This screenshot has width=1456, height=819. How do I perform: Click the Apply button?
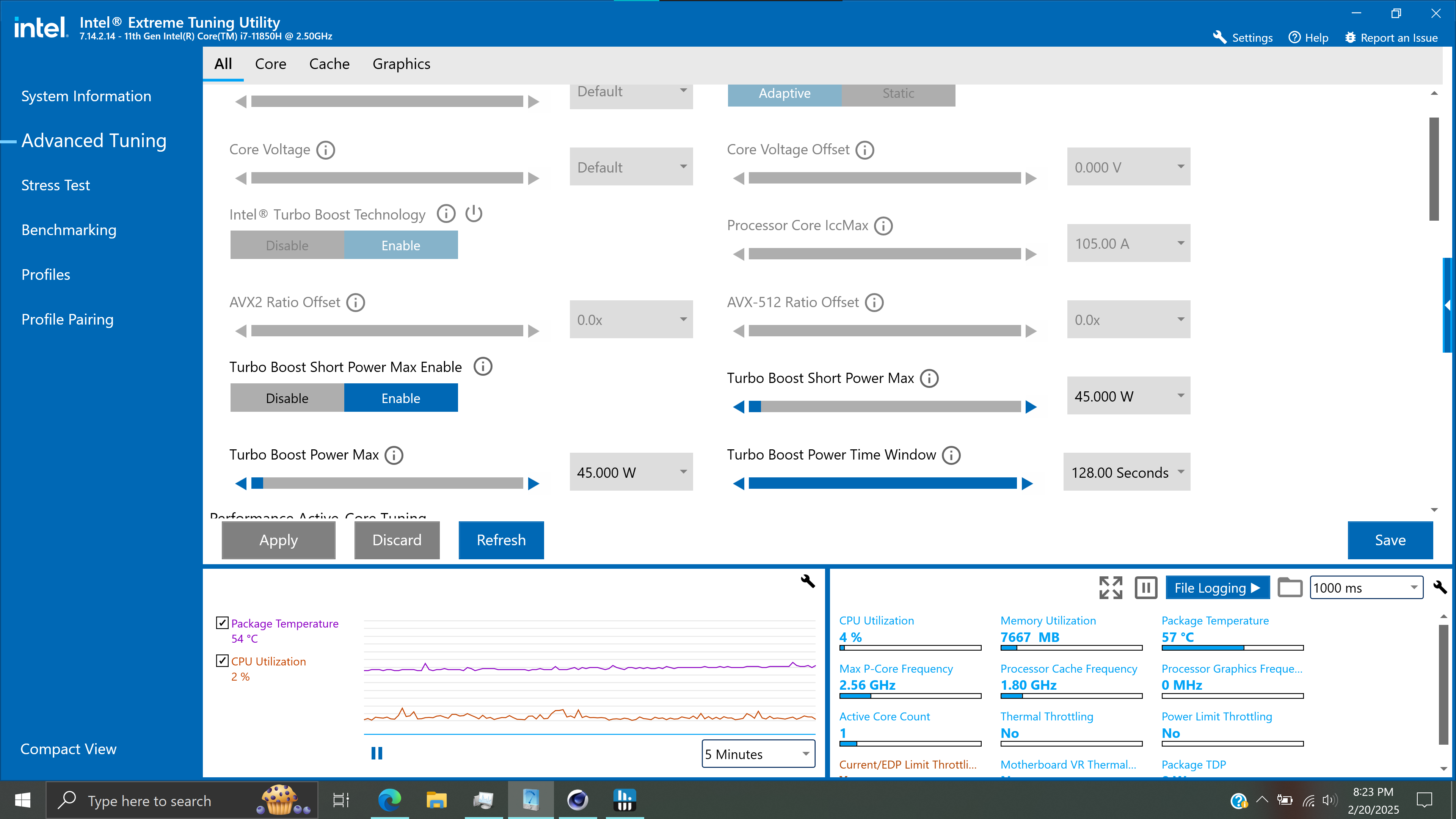coord(278,540)
